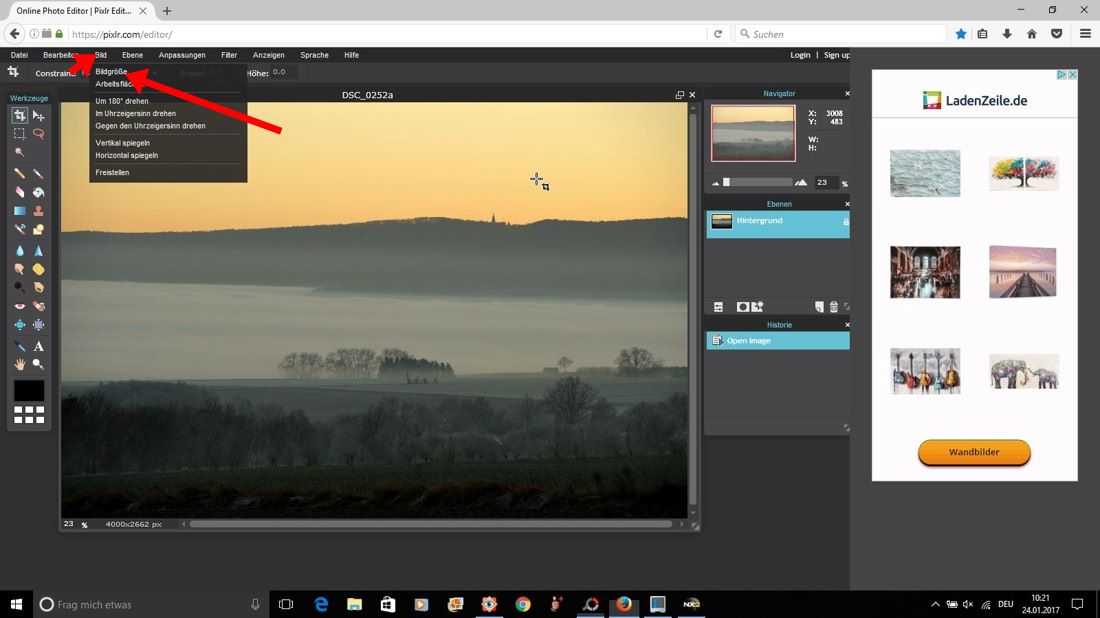Select the Crop tool in Werkzeuge
1100x618 pixels.
[x=20, y=115]
